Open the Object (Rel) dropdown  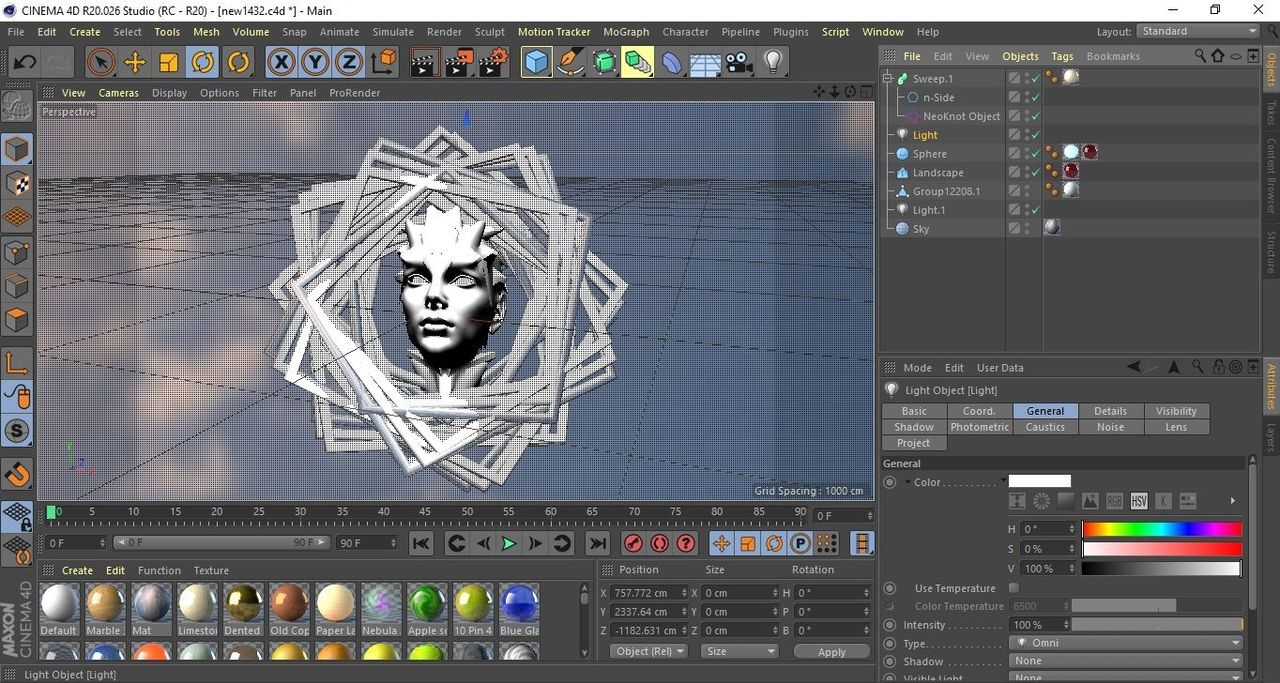pos(649,651)
